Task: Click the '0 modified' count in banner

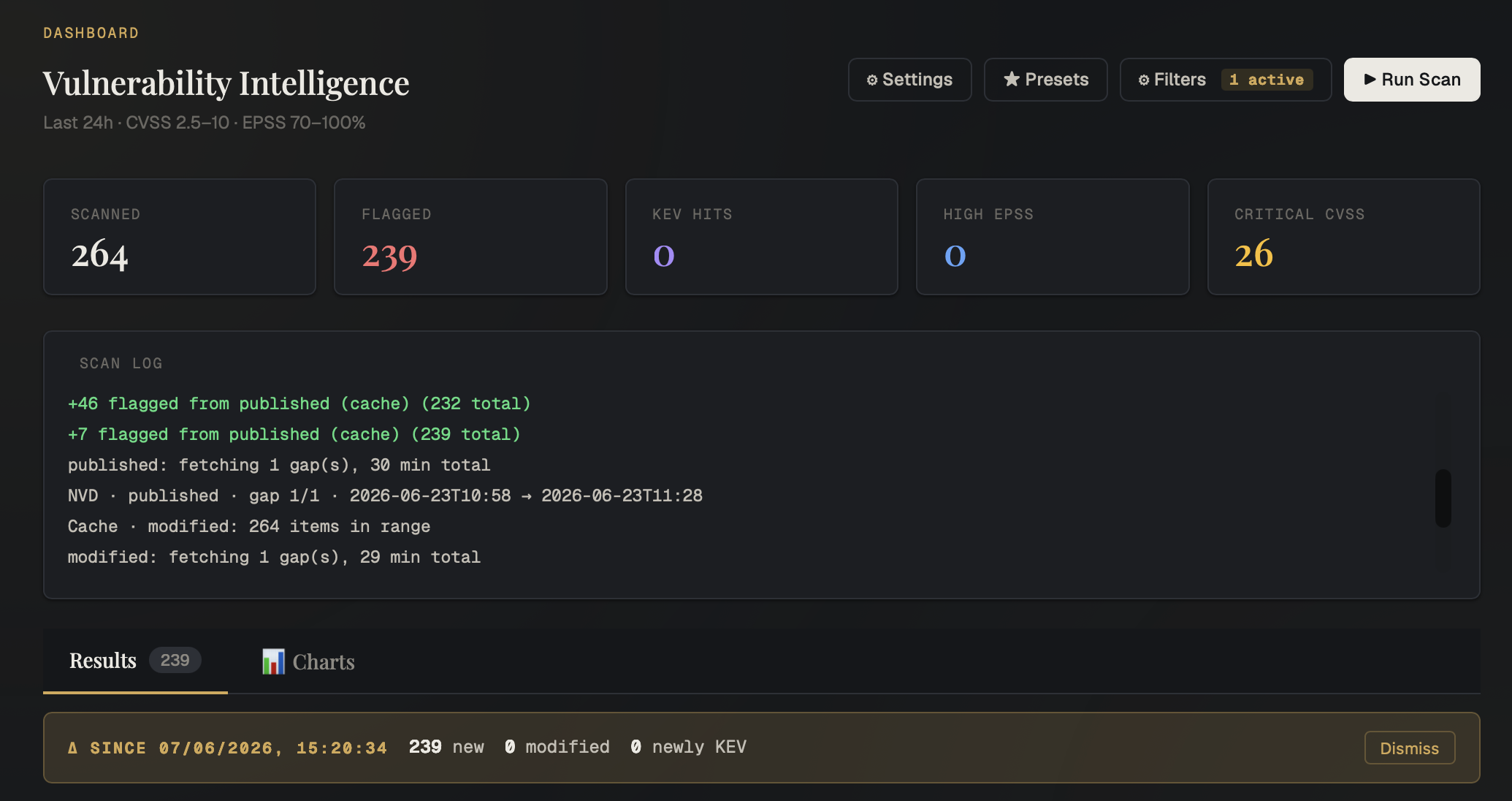Action: pyautogui.click(x=557, y=747)
